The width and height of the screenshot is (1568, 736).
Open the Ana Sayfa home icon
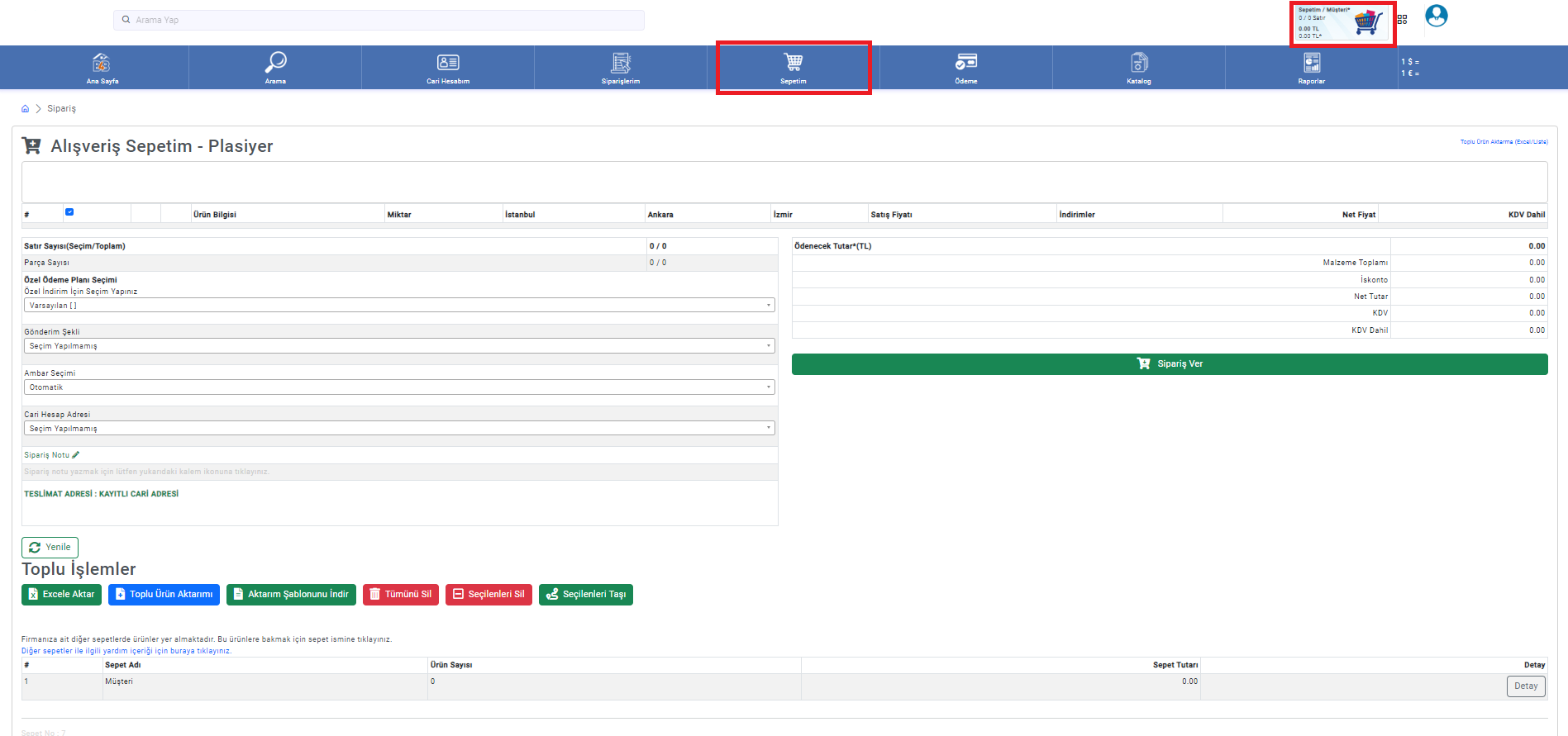click(x=102, y=64)
